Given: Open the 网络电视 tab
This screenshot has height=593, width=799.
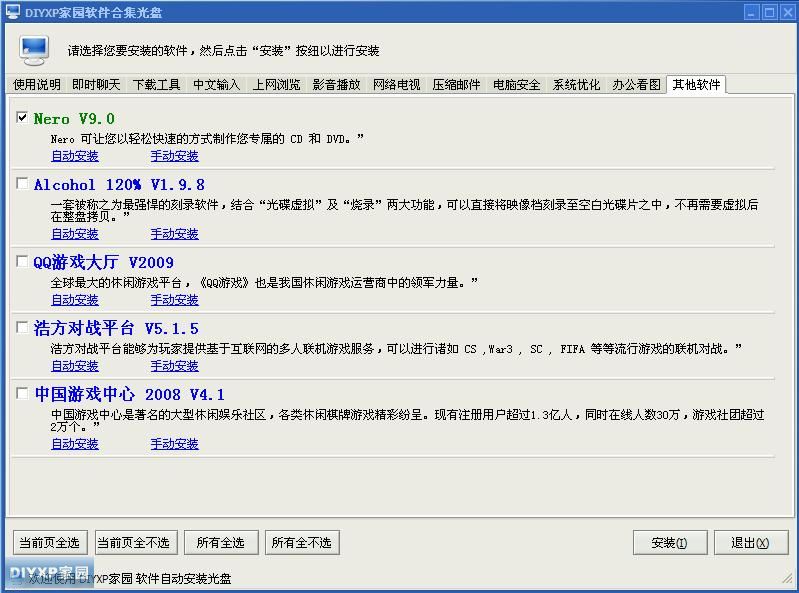Looking at the screenshot, I should pyautogui.click(x=396, y=85).
